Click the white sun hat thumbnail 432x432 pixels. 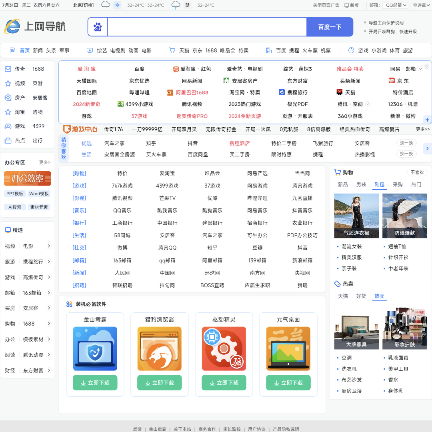coord(404,216)
